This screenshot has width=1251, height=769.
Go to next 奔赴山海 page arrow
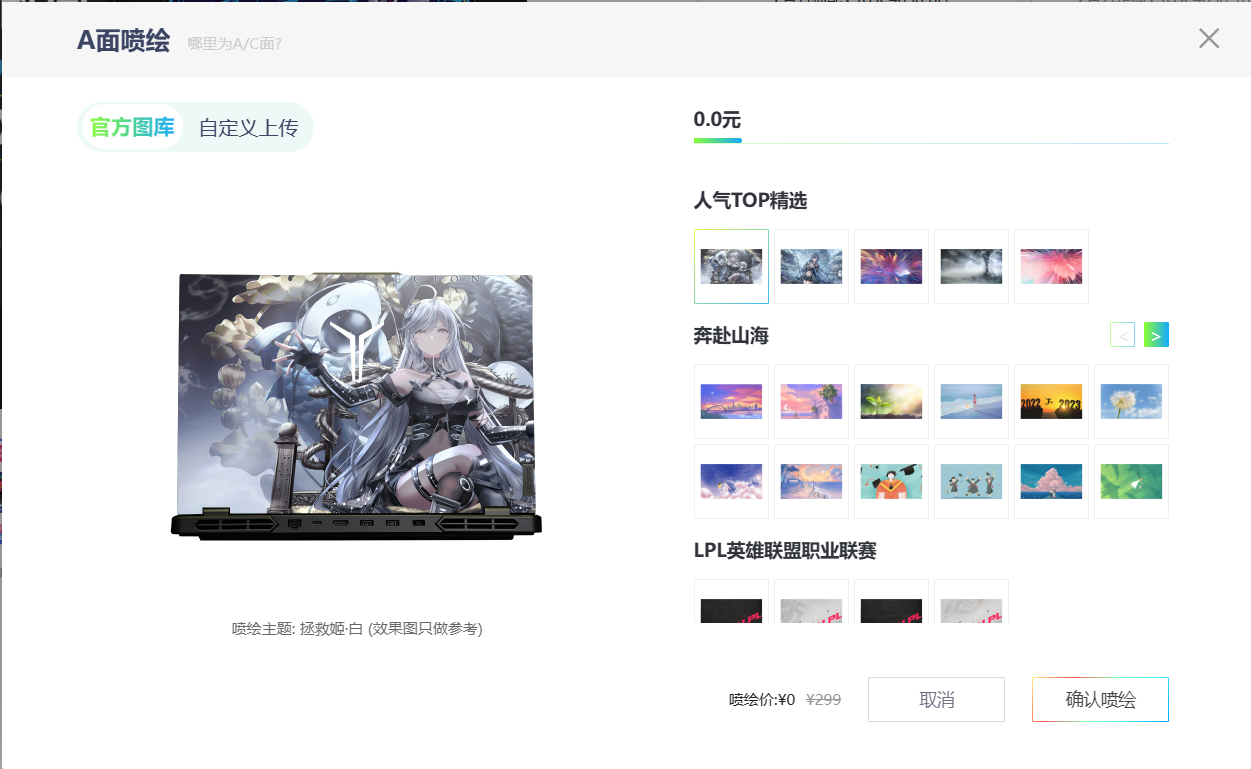click(1156, 335)
